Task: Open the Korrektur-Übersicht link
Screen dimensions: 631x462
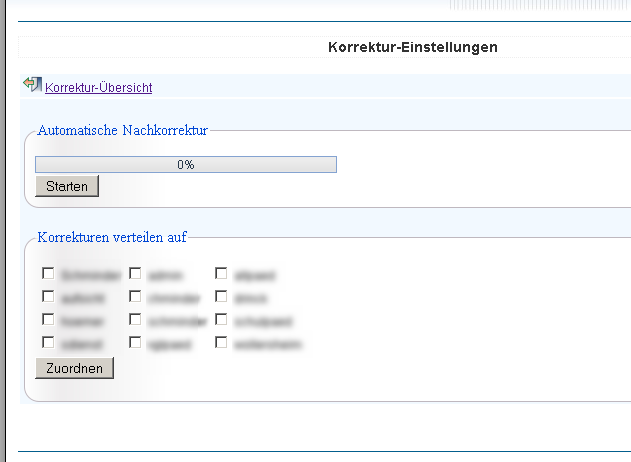Action: click(99, 87)
